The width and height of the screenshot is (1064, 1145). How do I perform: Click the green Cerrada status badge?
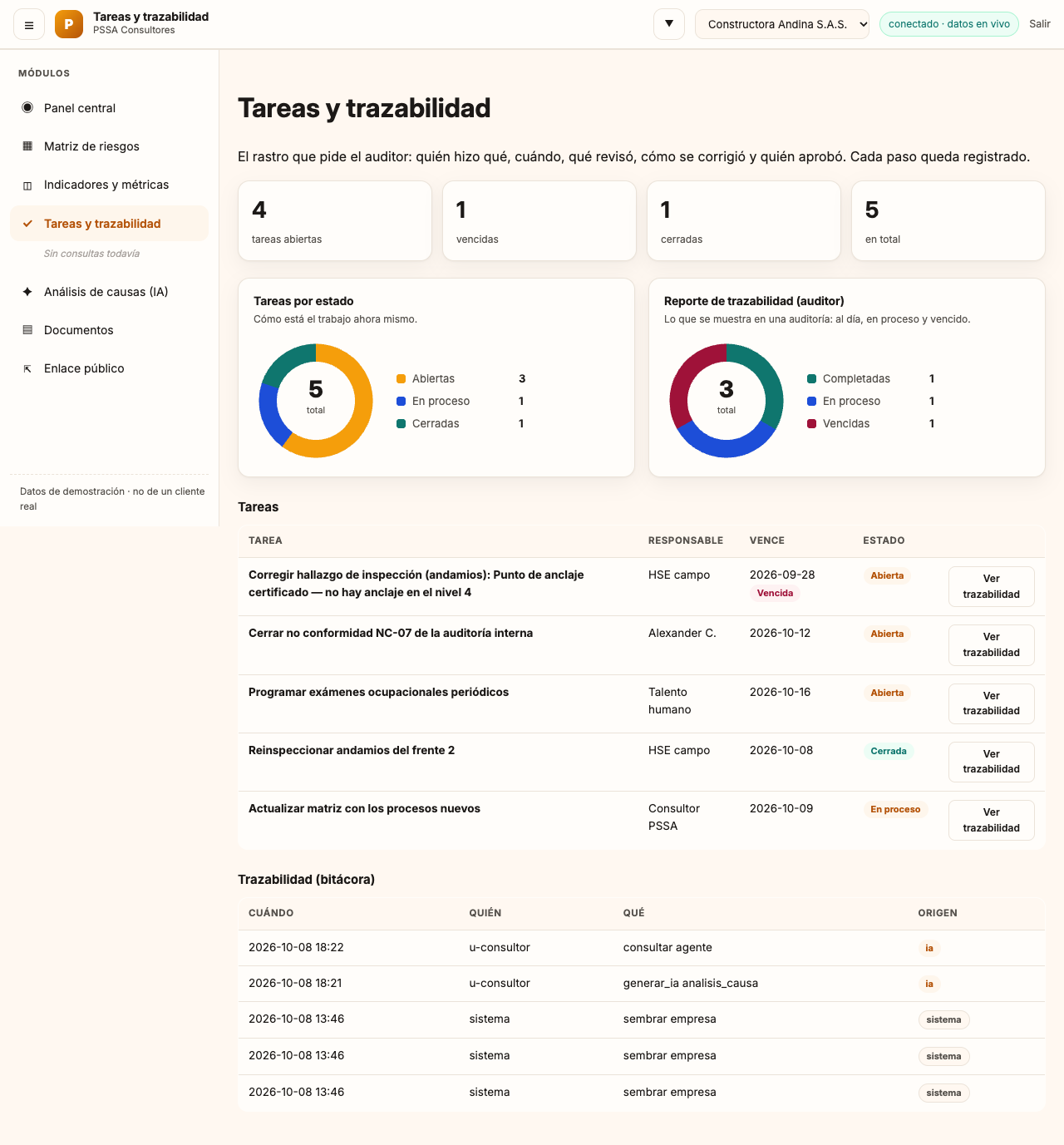click(x=889, y=751)
